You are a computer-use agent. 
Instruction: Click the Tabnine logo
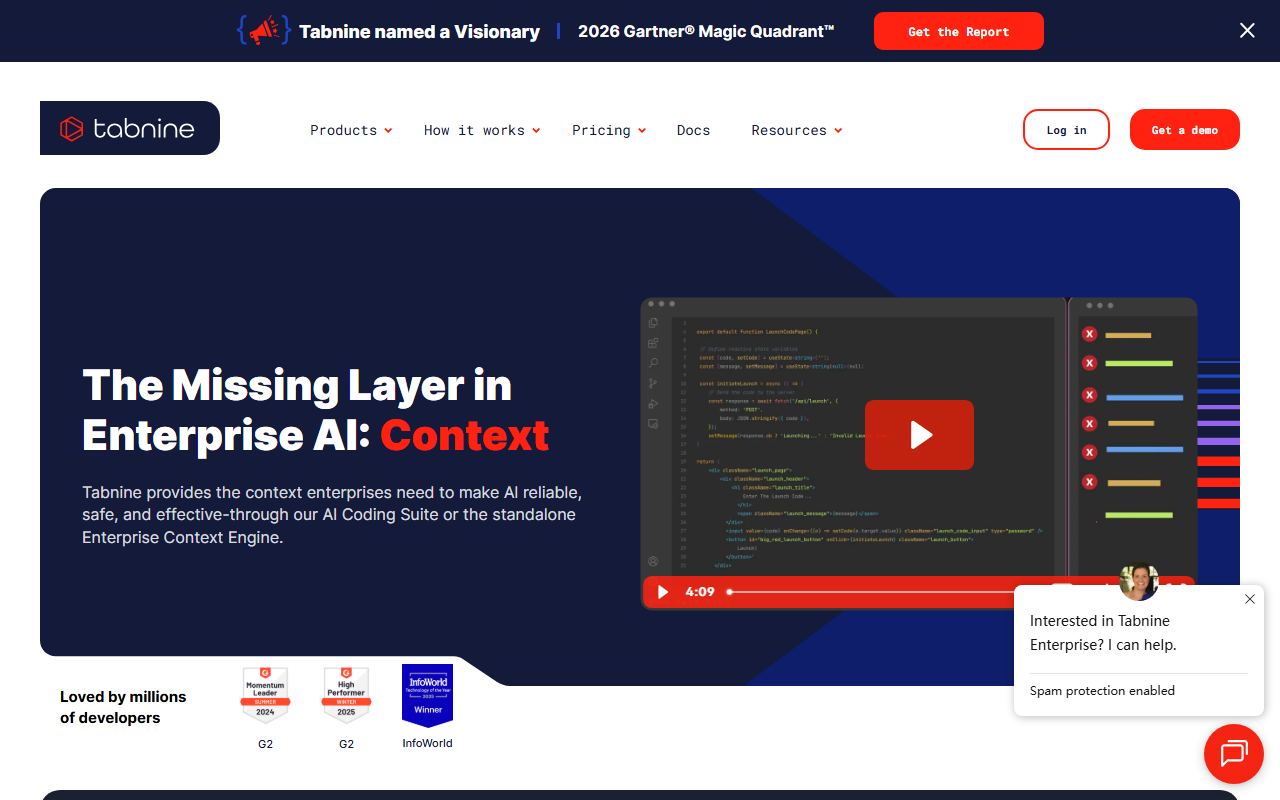[130, 128]
